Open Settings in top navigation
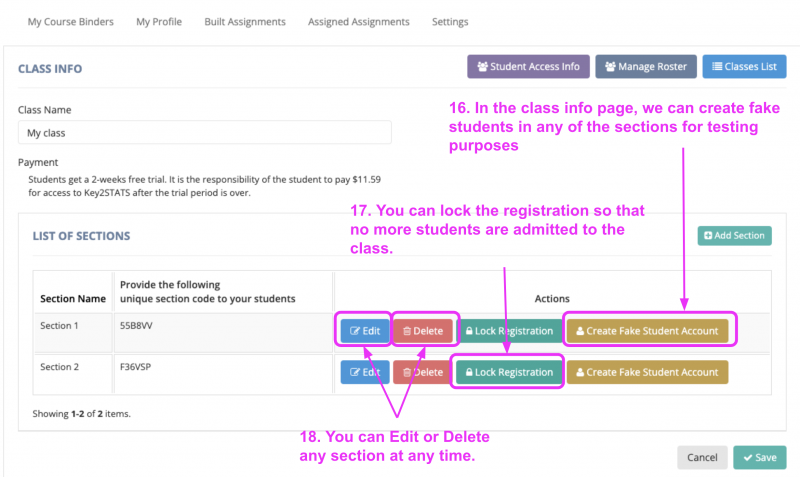This screenshot has height=477, width=800. 450,22
